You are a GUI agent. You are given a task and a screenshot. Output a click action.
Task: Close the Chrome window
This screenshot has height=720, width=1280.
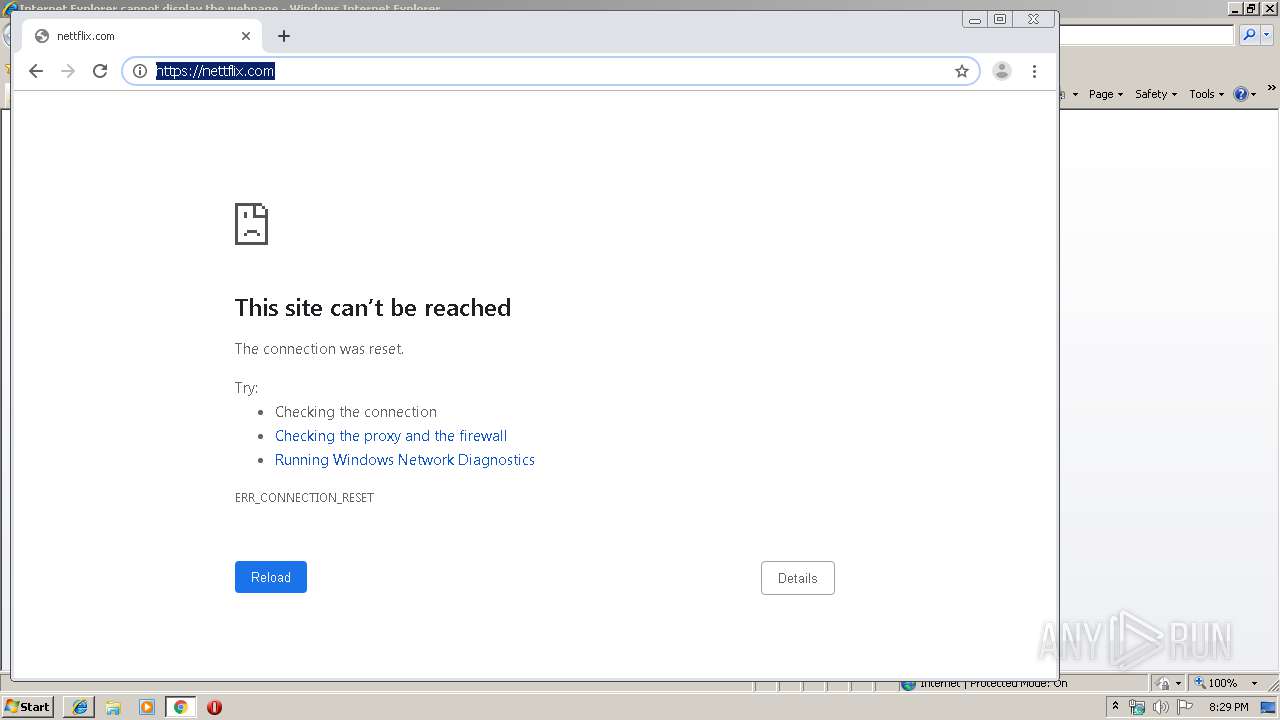[1033, 19]
